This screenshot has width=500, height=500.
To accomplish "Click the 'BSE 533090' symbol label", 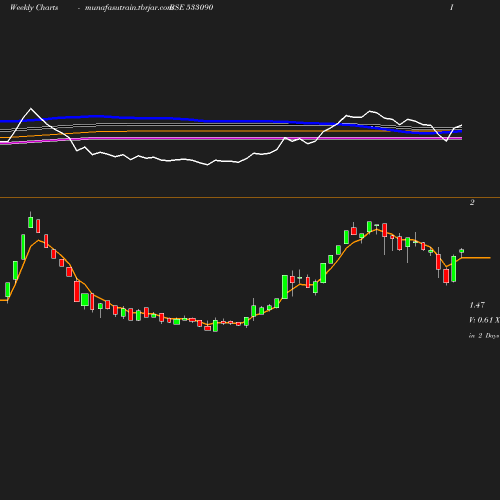I will [x=192, y=7].
